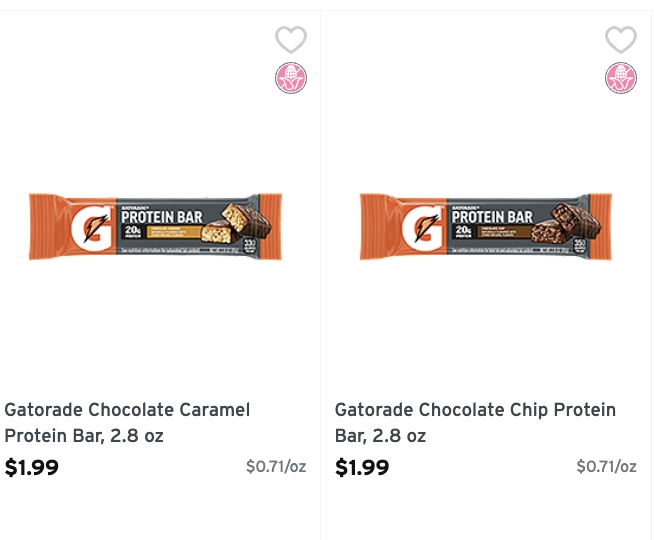
Task: Click the $0.71/oz unit price under Chocolate Caramel
Action: (276, 466)
